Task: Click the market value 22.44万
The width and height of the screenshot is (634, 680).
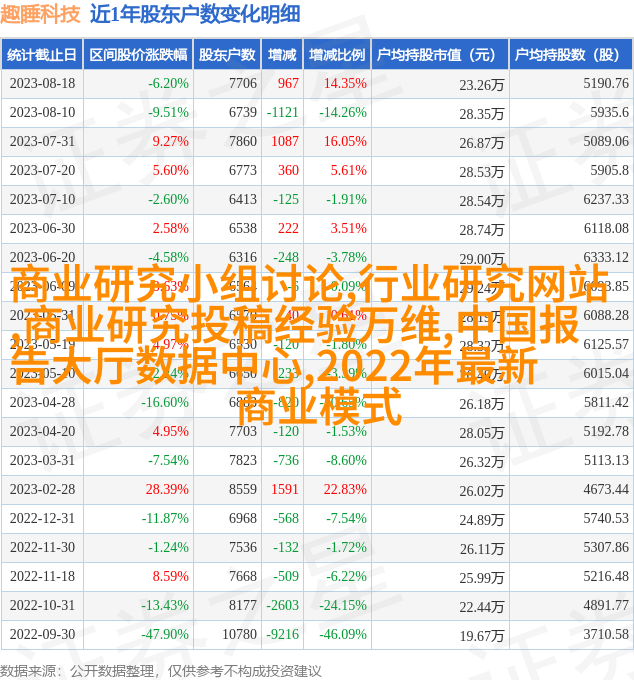Action: point(482,608)
